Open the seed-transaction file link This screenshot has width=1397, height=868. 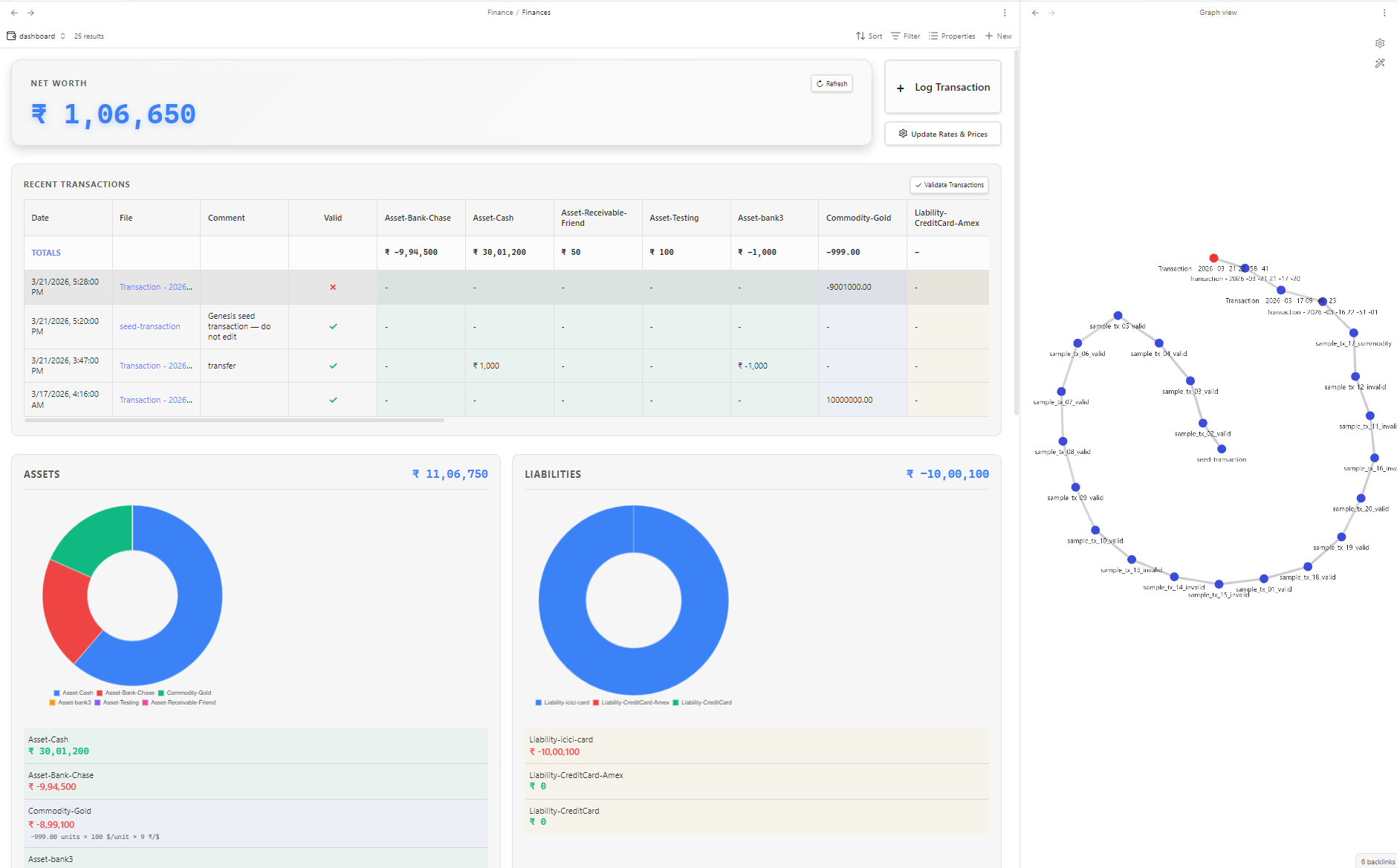coord(150,326)
